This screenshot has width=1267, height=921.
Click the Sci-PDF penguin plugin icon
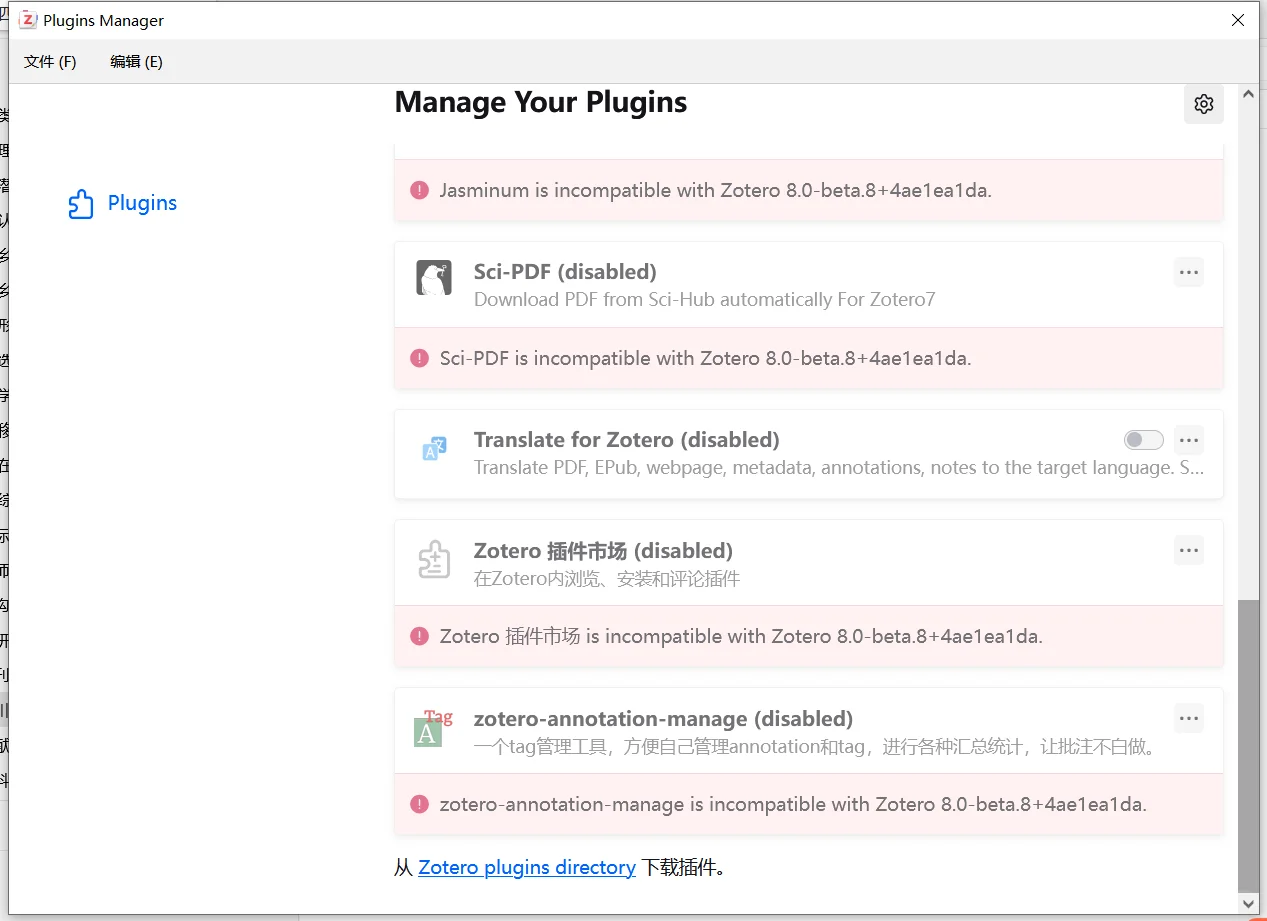click(x=434, y=278)
